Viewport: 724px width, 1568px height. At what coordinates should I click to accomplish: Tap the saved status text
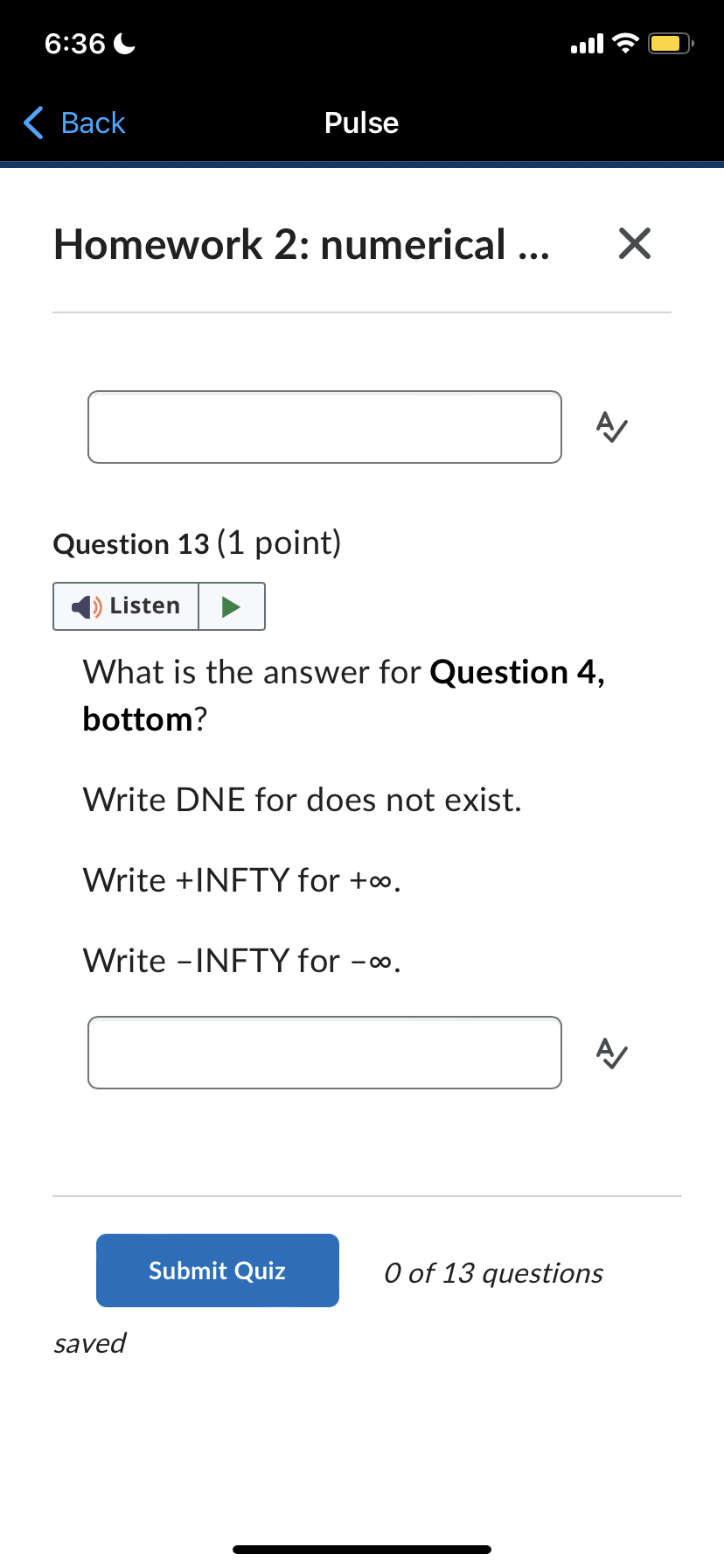pyautogui.click(x=89, y=1342)
